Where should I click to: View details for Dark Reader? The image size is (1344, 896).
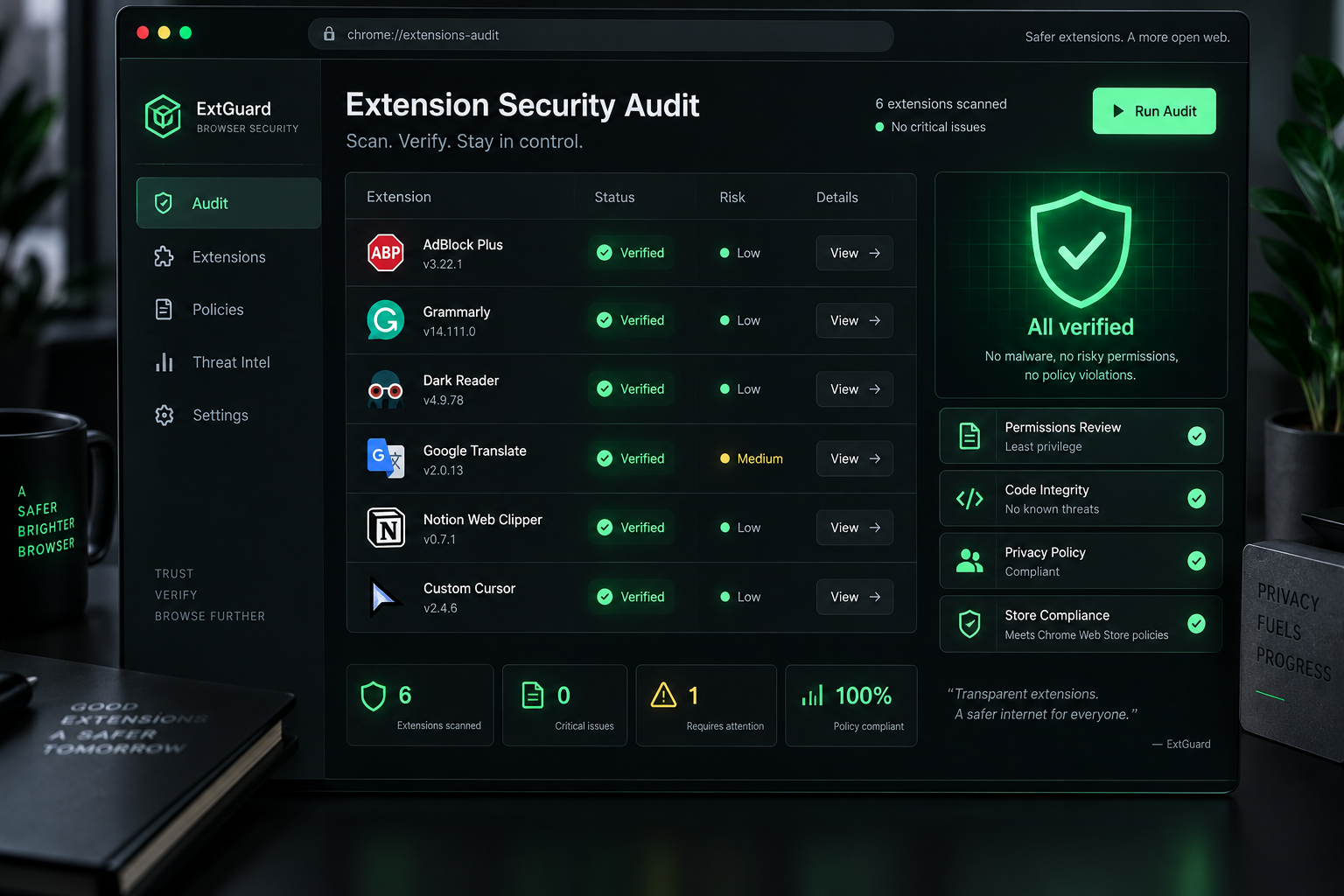pyautogui.click(x=855, y=389)
